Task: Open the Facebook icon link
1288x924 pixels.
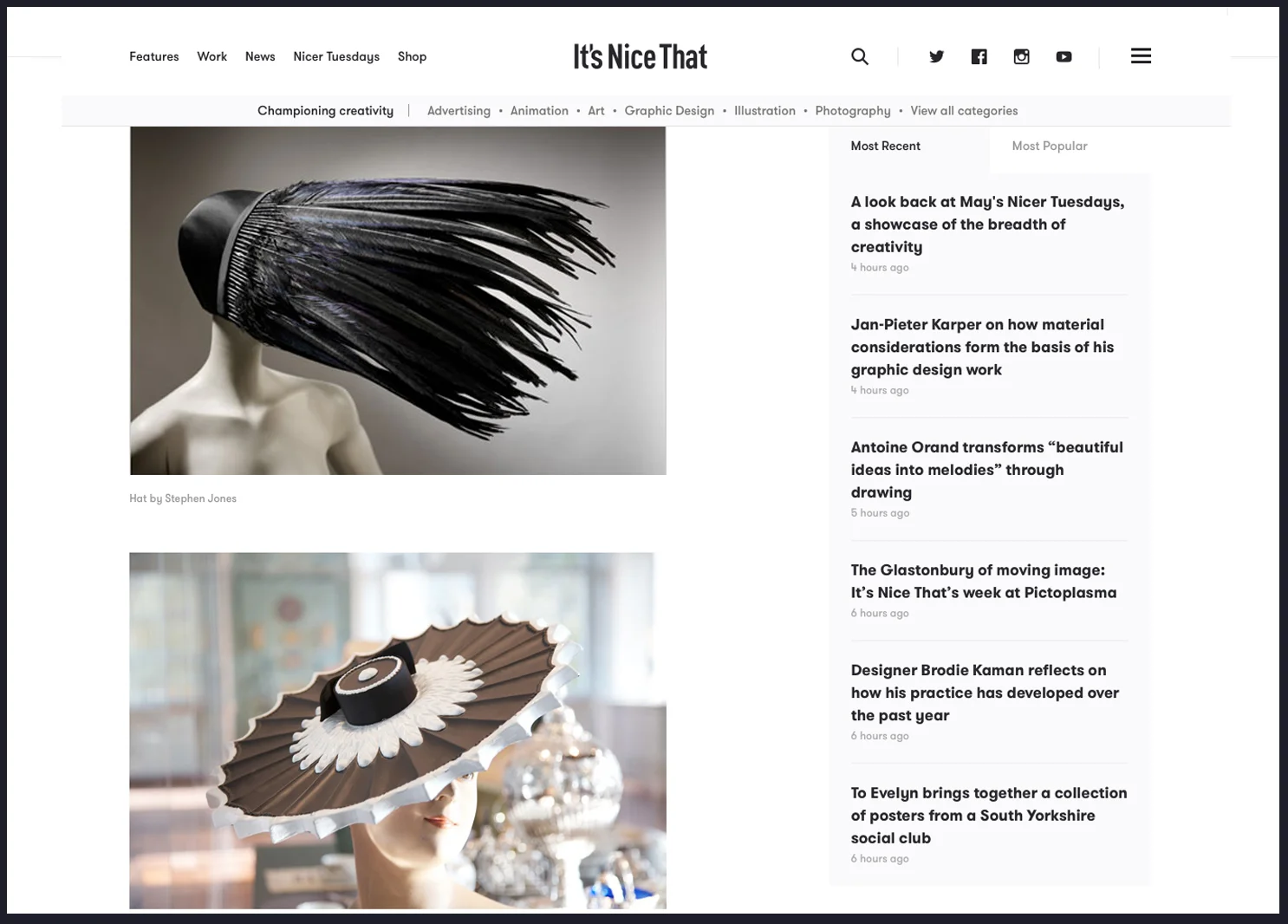Action: pos(979,56)
